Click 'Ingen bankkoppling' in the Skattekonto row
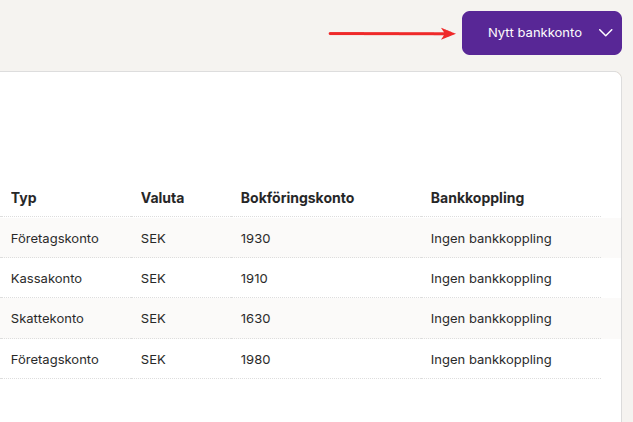The width and height of the screenshot is (633, 422). coord(491,318)
